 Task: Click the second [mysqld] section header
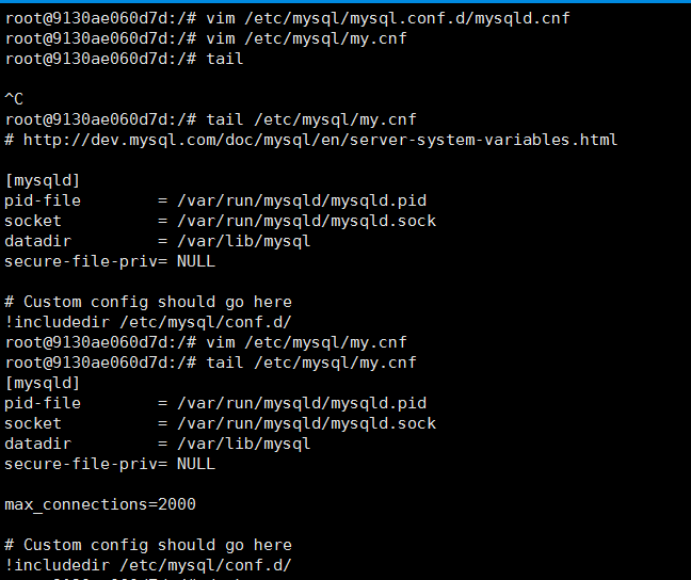click(x=43, y=383)
